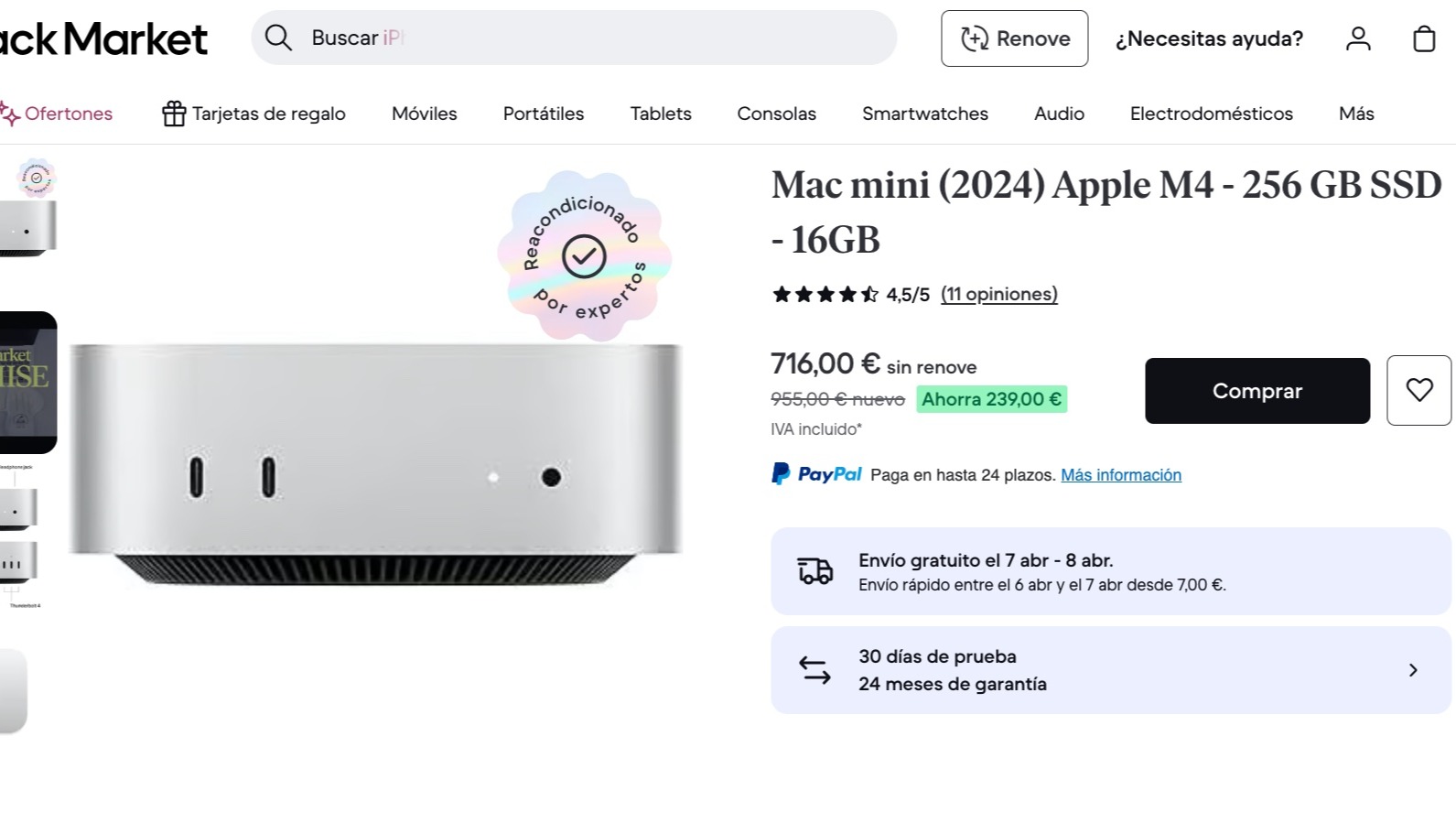Image resolution: width=1456 pixels, height=823 pixels.
Task: Click the Ofertones sparkle icon
Action: pyautogui.click(x=10, y=114)
